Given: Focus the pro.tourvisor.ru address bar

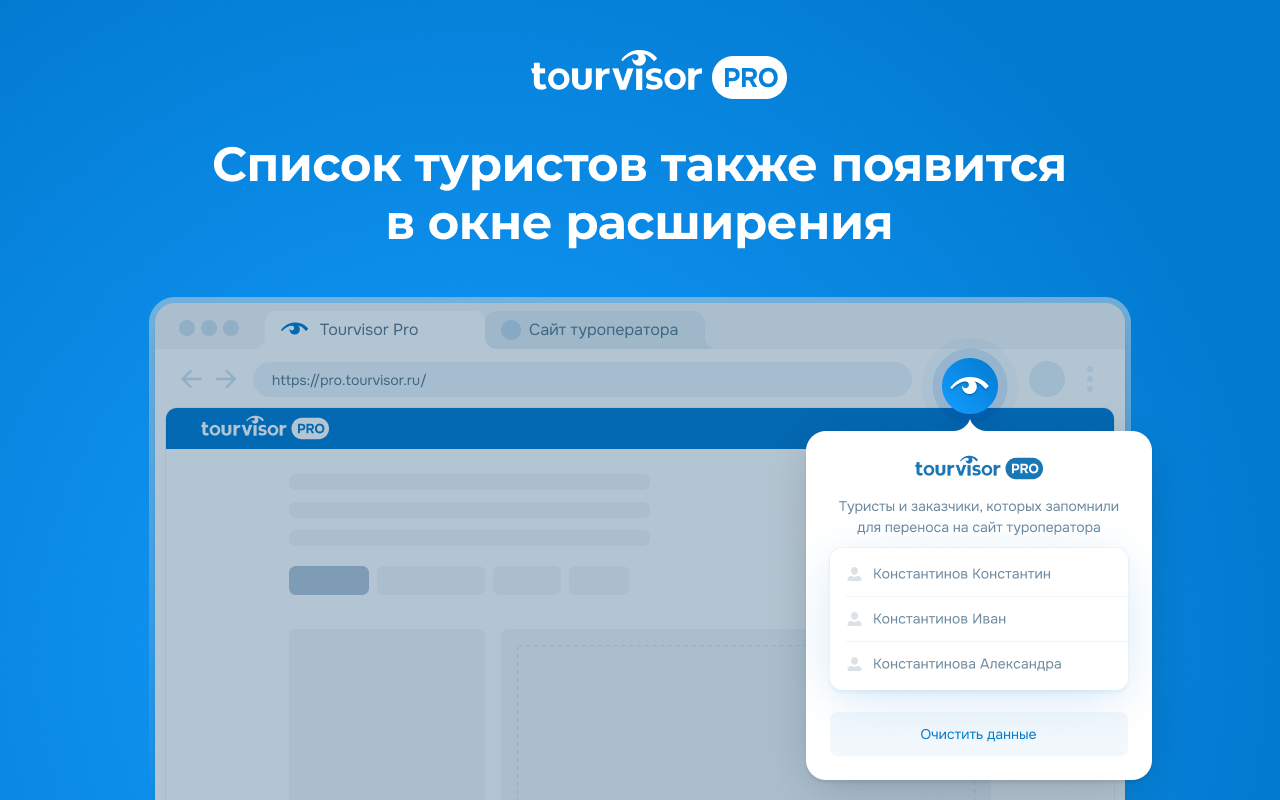Looking at the screenshot, I should tap(582, 380).
